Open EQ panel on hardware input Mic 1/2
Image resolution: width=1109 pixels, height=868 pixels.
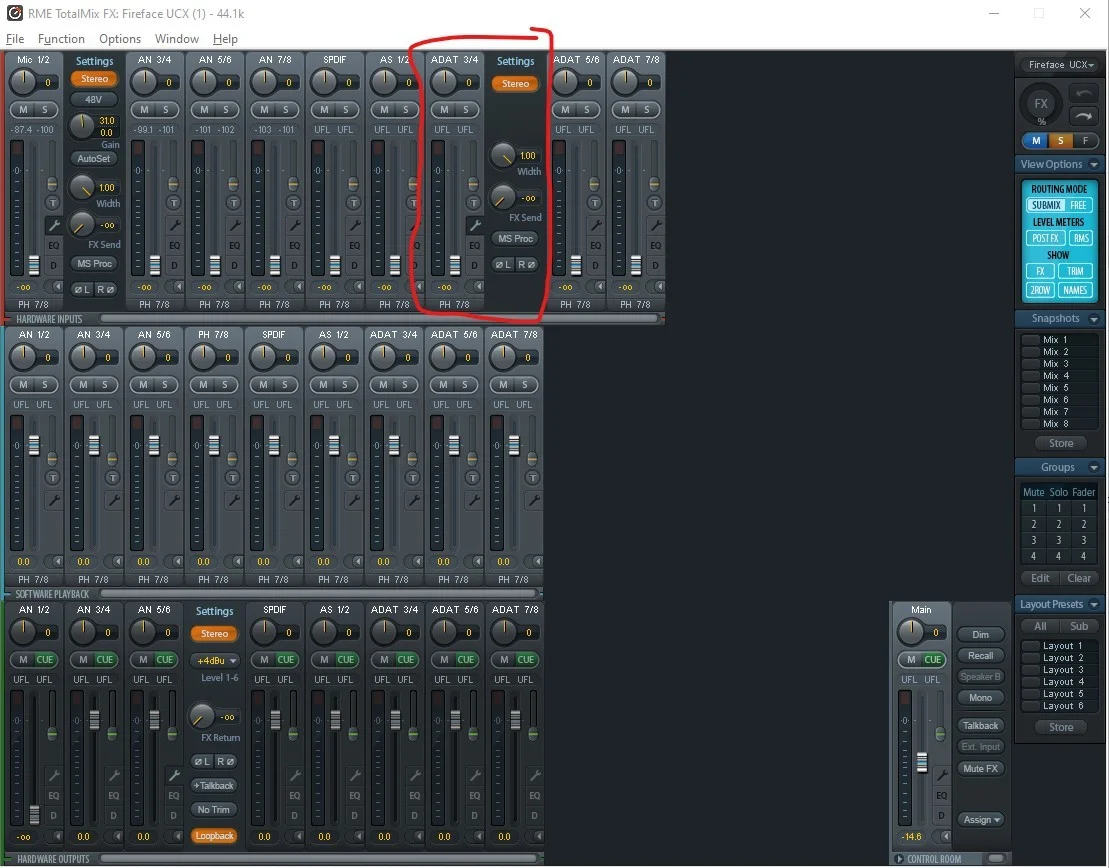click(54, 245)
